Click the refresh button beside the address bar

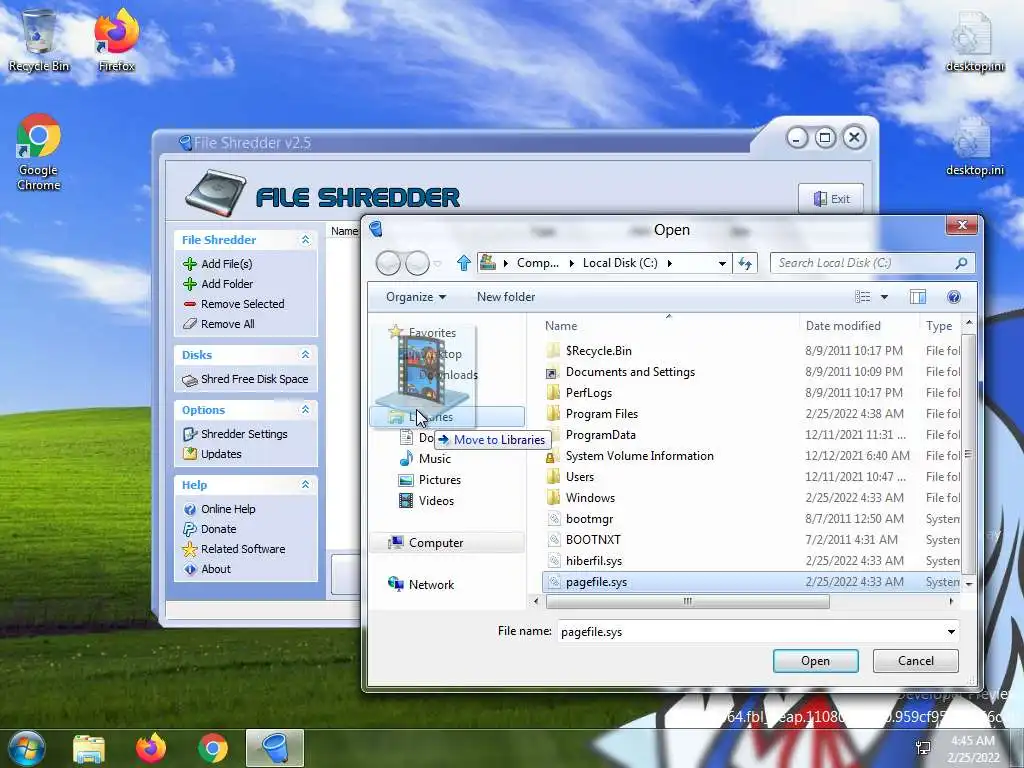pos(745,263)
